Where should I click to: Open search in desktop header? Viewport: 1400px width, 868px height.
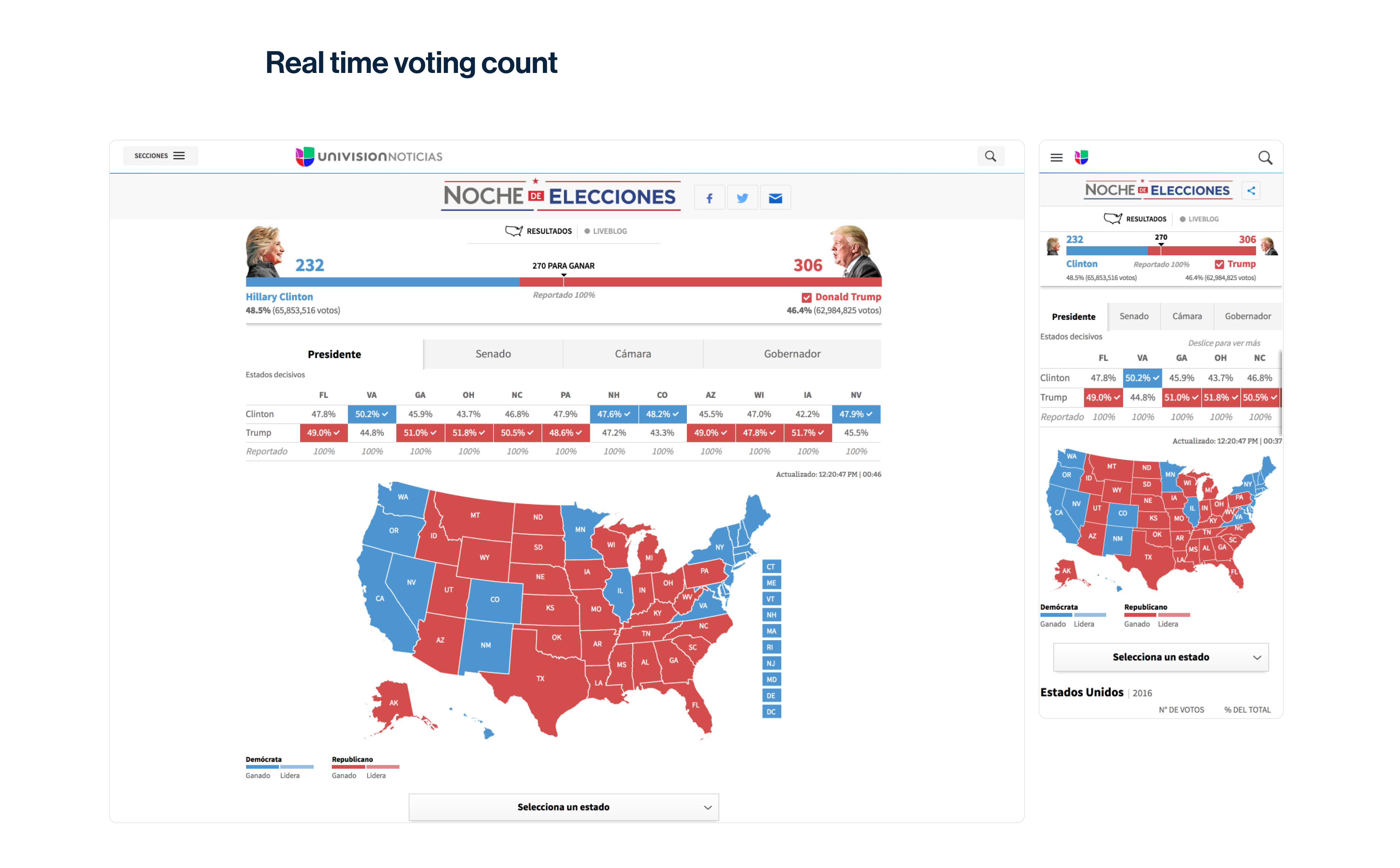coord(990,156)
